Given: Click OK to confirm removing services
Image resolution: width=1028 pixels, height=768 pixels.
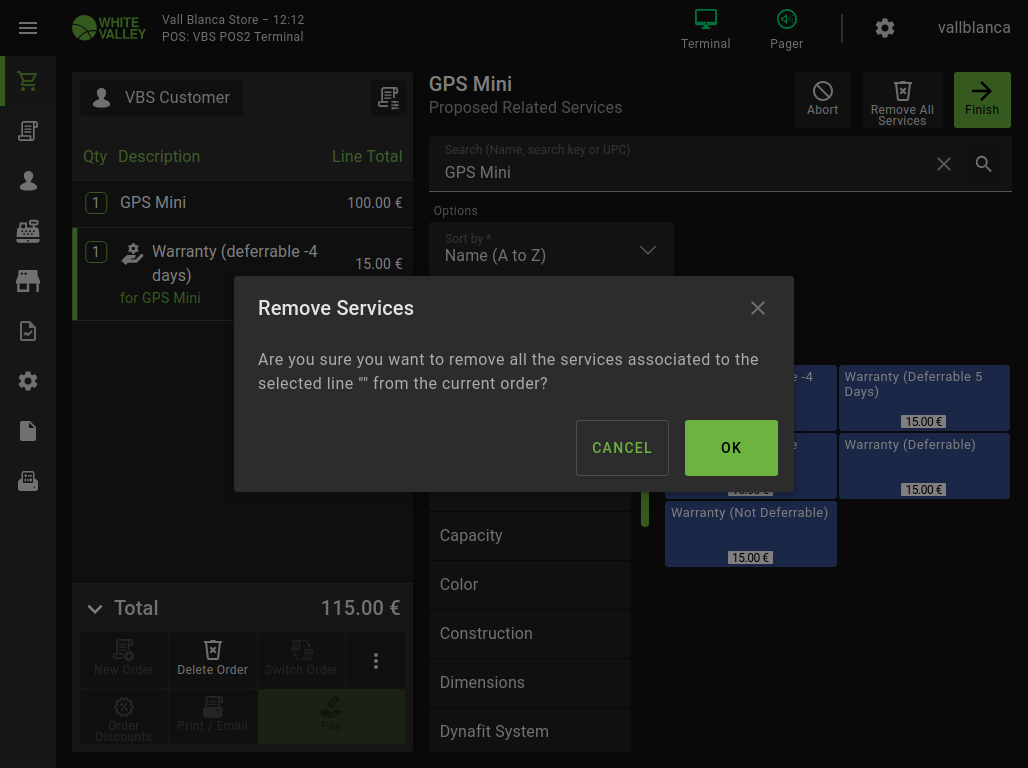Looking at the screenshot, I should click(731, 448).
